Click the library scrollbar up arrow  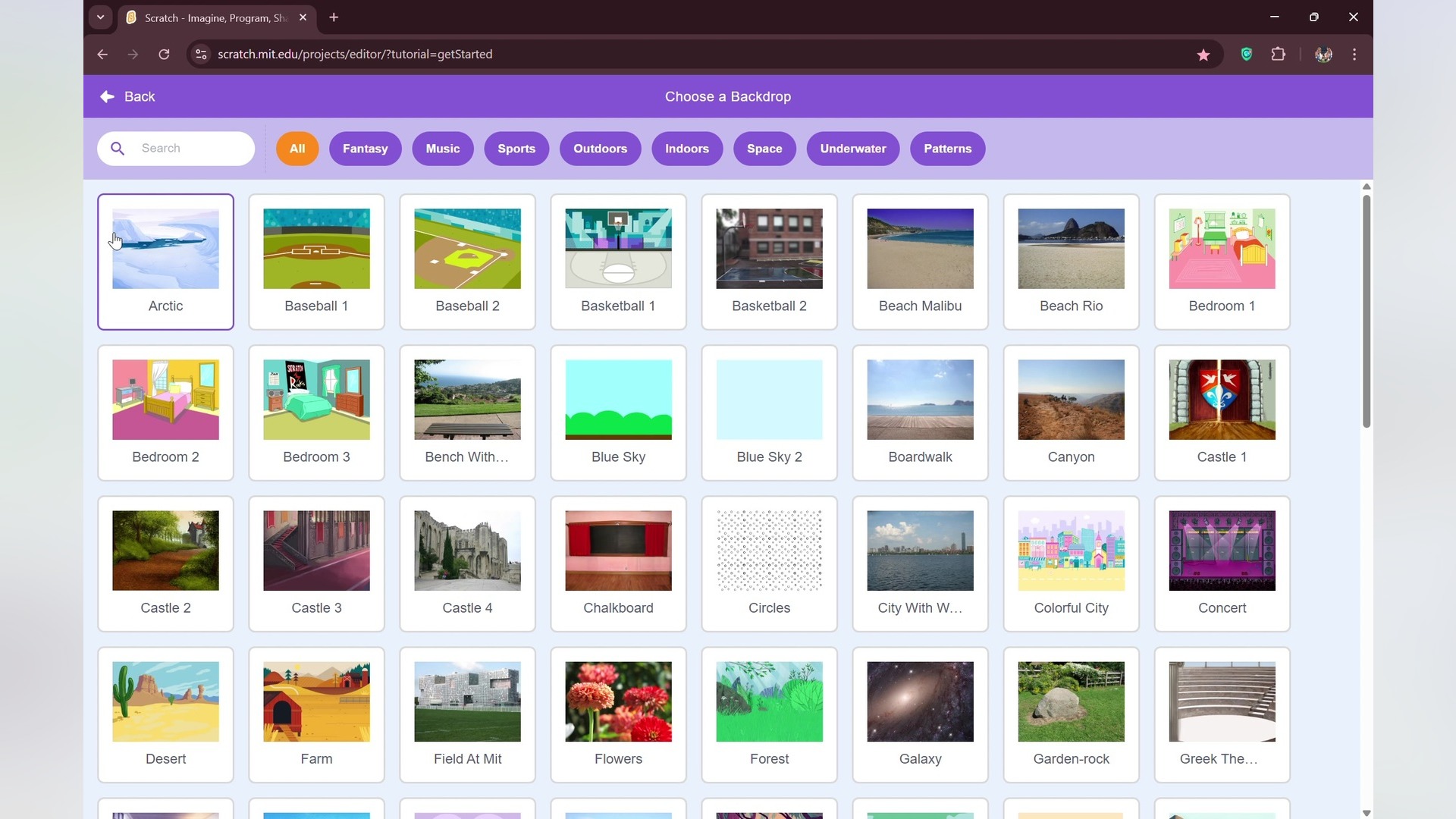[1367, 187]
